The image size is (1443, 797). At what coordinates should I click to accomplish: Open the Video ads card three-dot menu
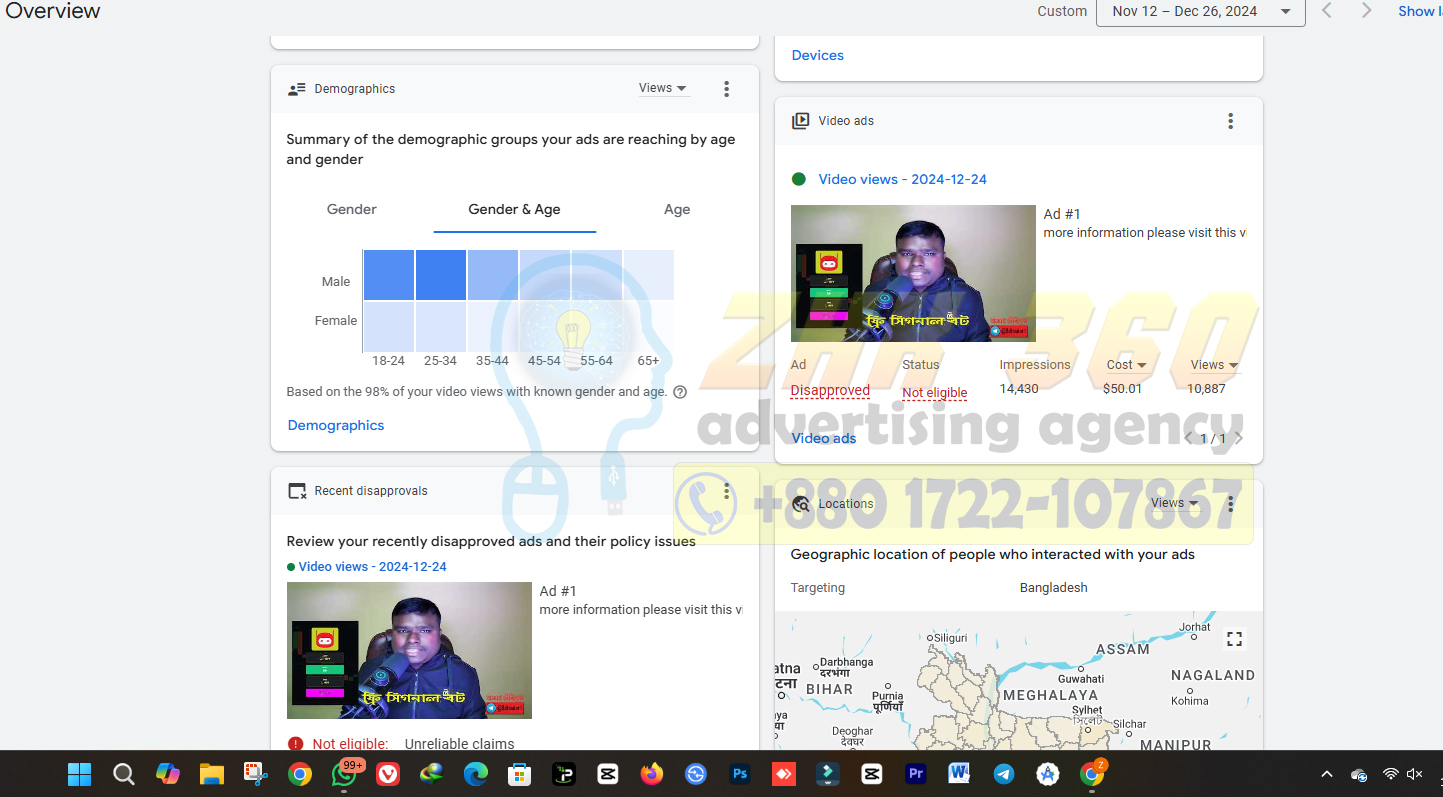[x=1230, y=121]
